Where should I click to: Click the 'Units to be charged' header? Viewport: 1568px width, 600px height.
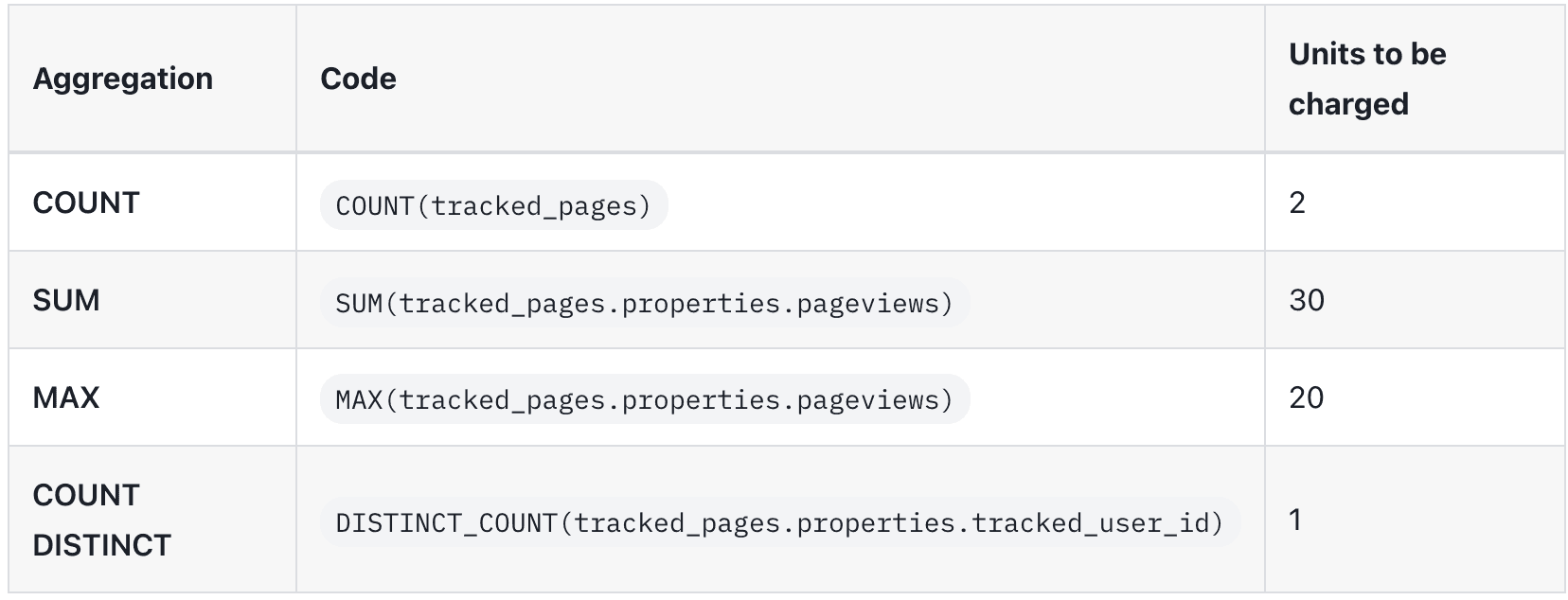pyautogui.click(x=1366, y=79)
